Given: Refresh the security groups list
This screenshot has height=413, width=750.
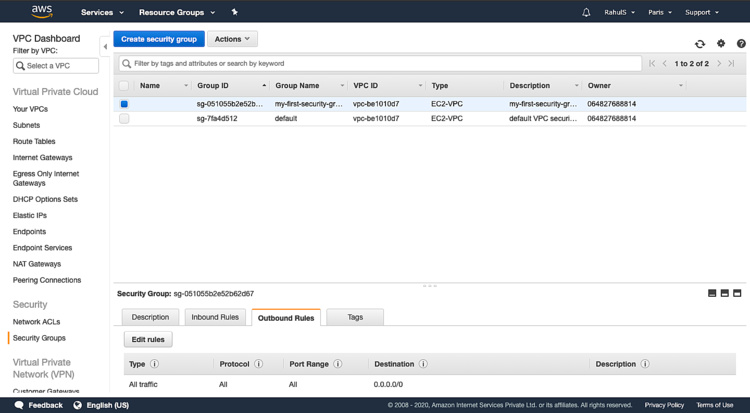Looking at the screenshot, I should tap(700, 44).
